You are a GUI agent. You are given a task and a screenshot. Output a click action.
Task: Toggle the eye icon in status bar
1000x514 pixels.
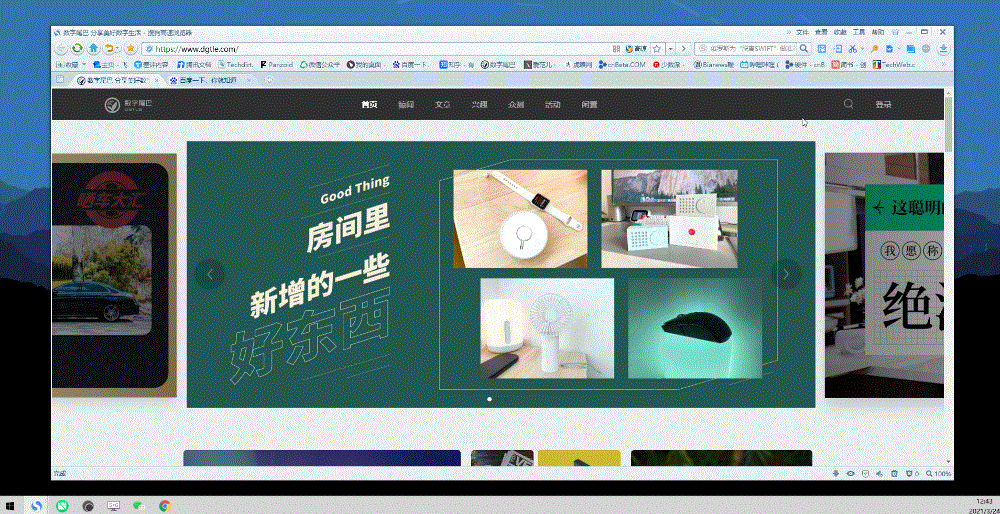[x=850, y=474]
